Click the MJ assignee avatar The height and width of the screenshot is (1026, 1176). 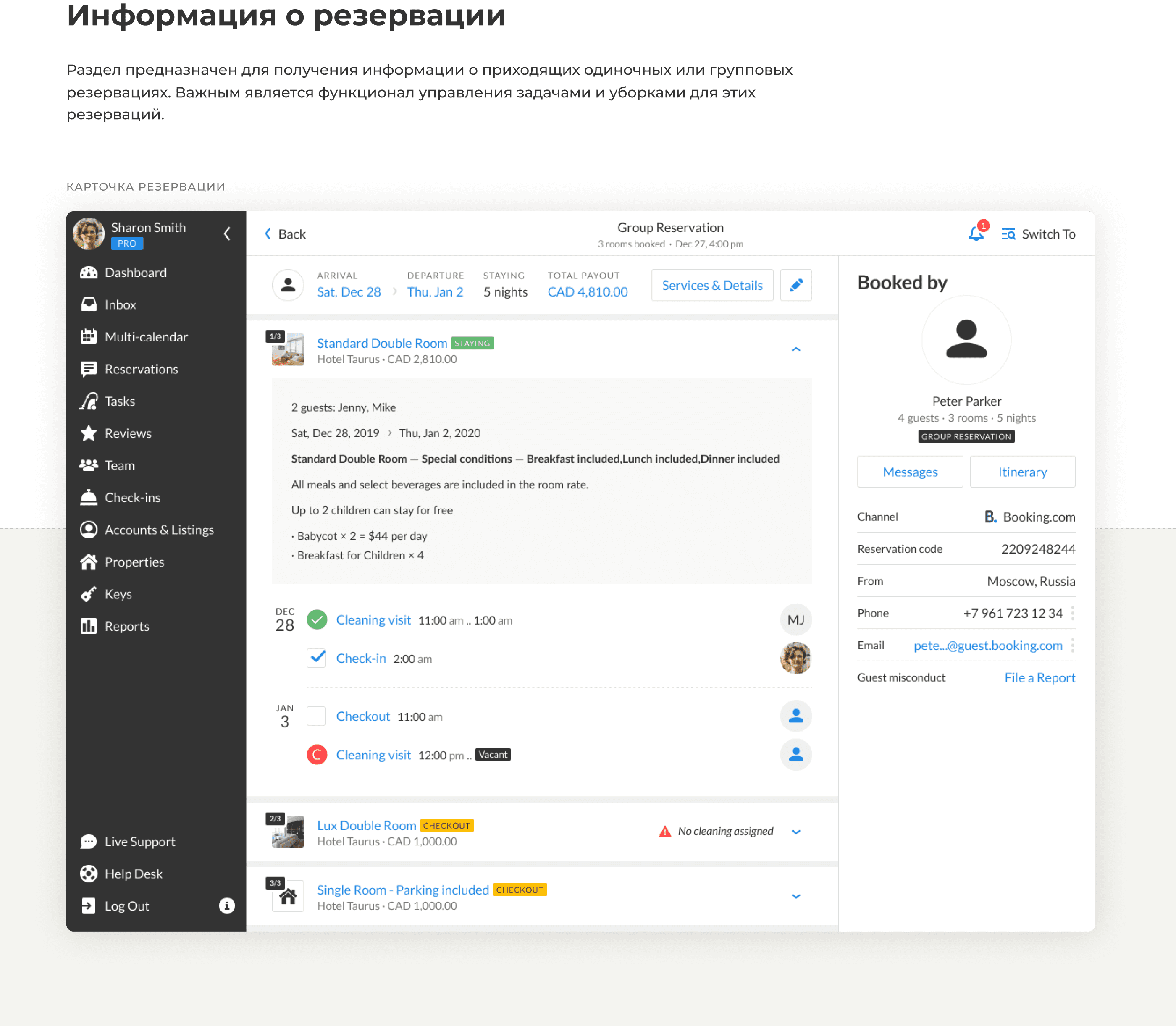(x=796, y=619)
